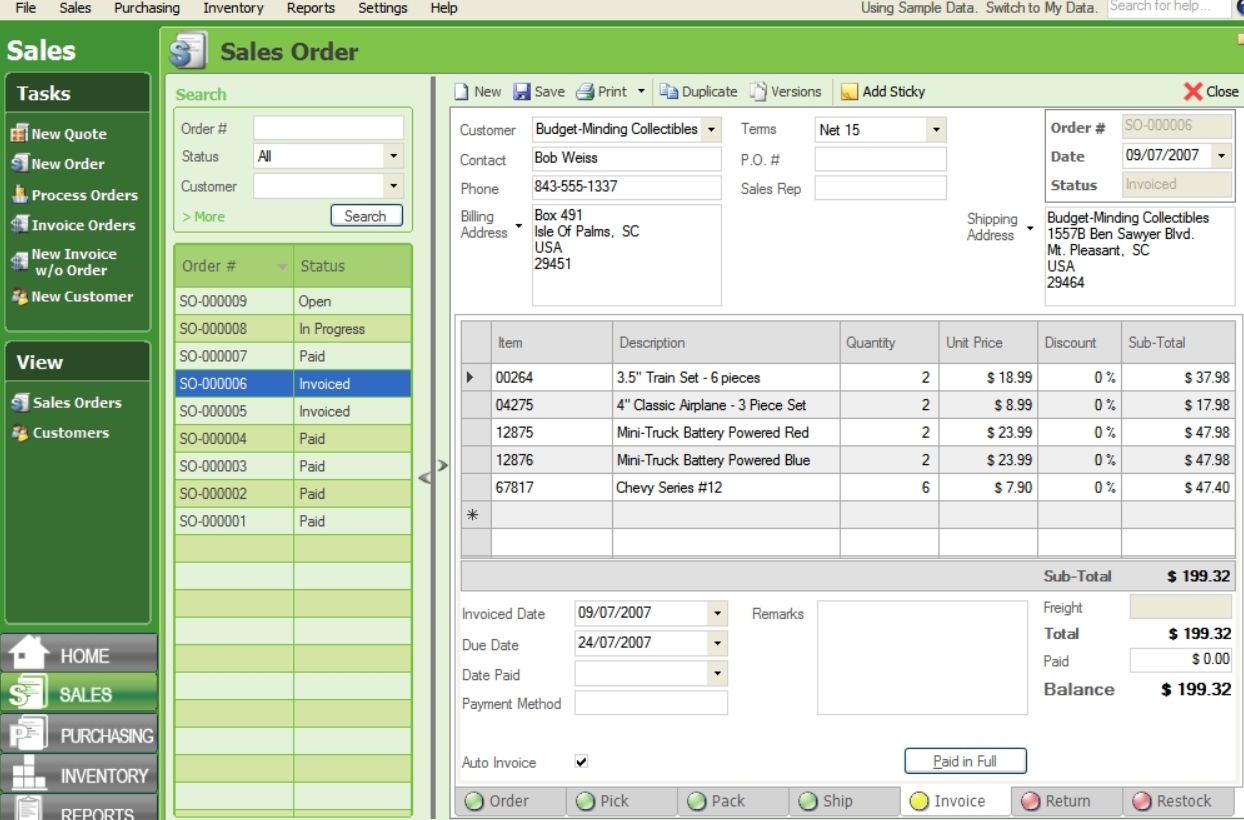Sort list by Order # column header
Screen dimensions: 1244x820
pyautogui.click(x=234, y=266)
